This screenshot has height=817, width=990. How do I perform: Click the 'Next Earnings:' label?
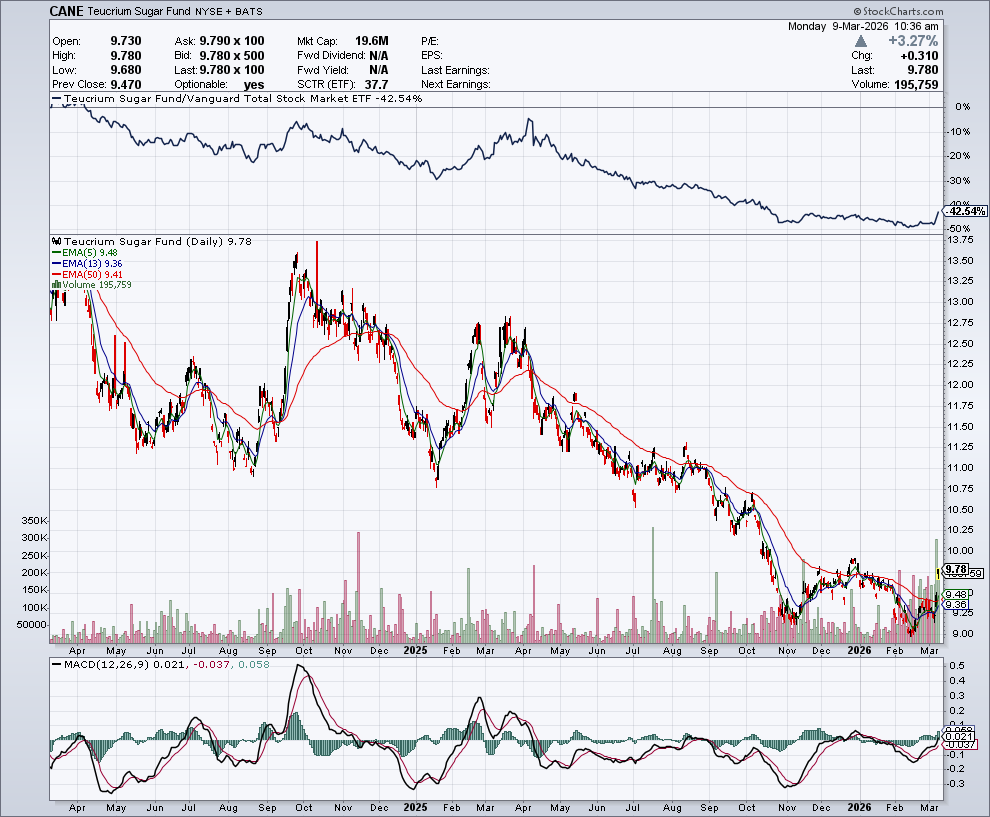coord(456,85)
